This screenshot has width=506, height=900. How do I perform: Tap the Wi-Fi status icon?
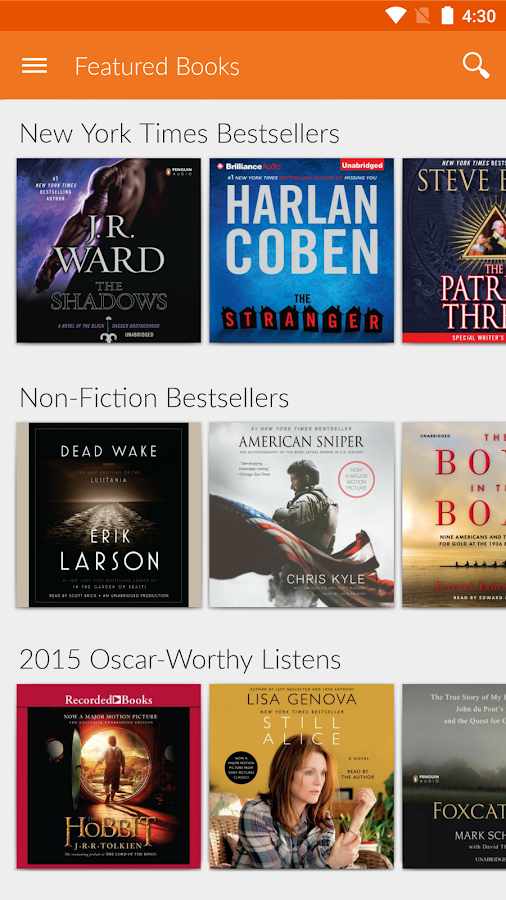[x=395, y=15]
